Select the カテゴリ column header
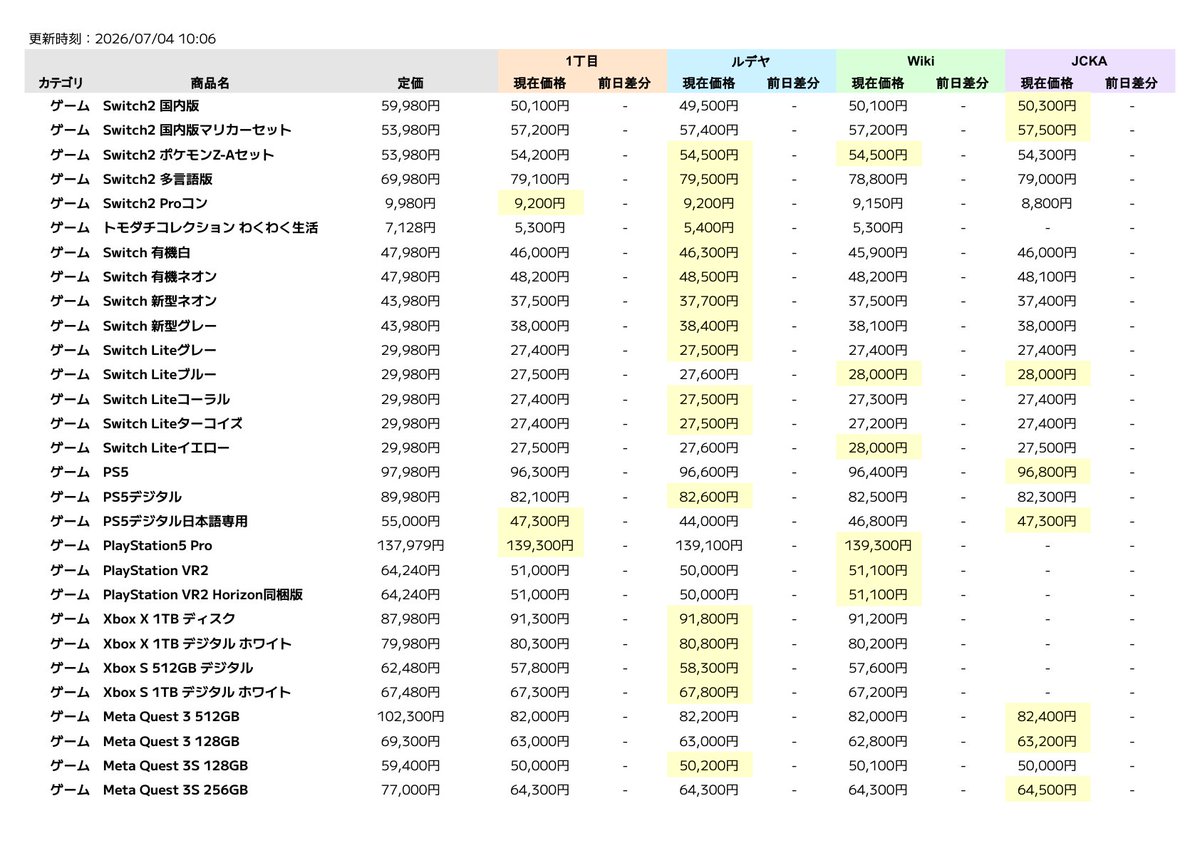 pos(61,83)
